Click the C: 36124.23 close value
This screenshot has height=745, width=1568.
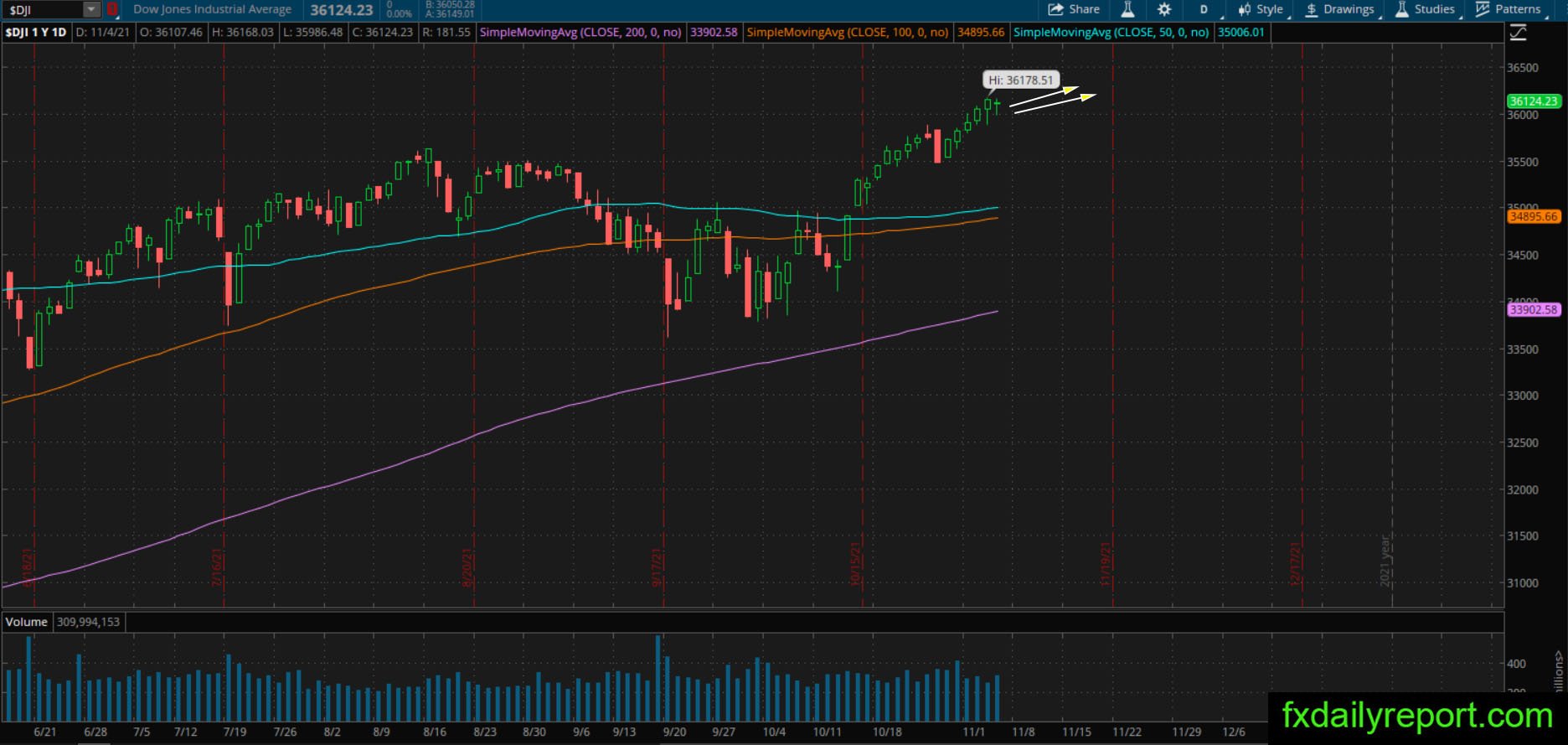[383, 33]
